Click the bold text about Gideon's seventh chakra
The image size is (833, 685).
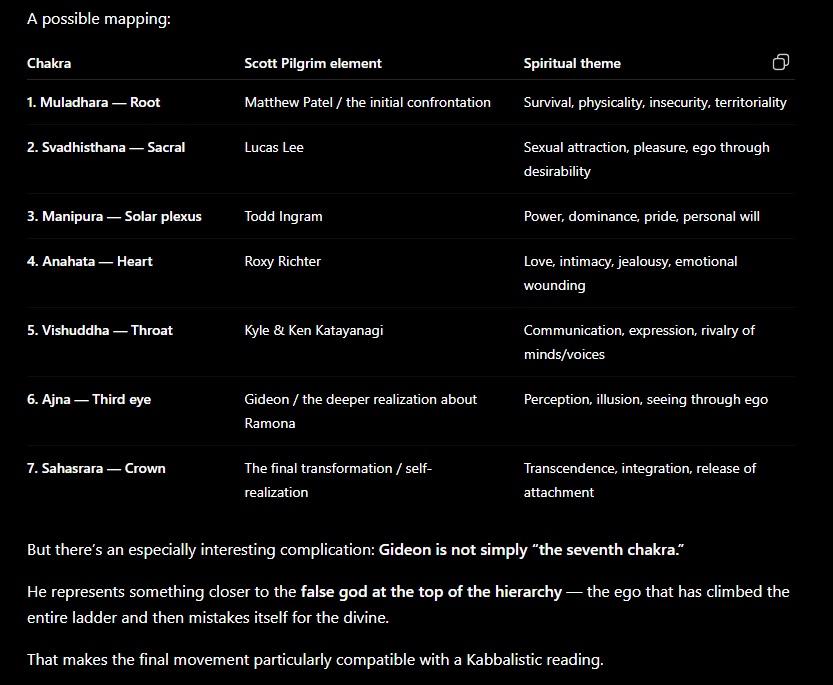[531, 549]
